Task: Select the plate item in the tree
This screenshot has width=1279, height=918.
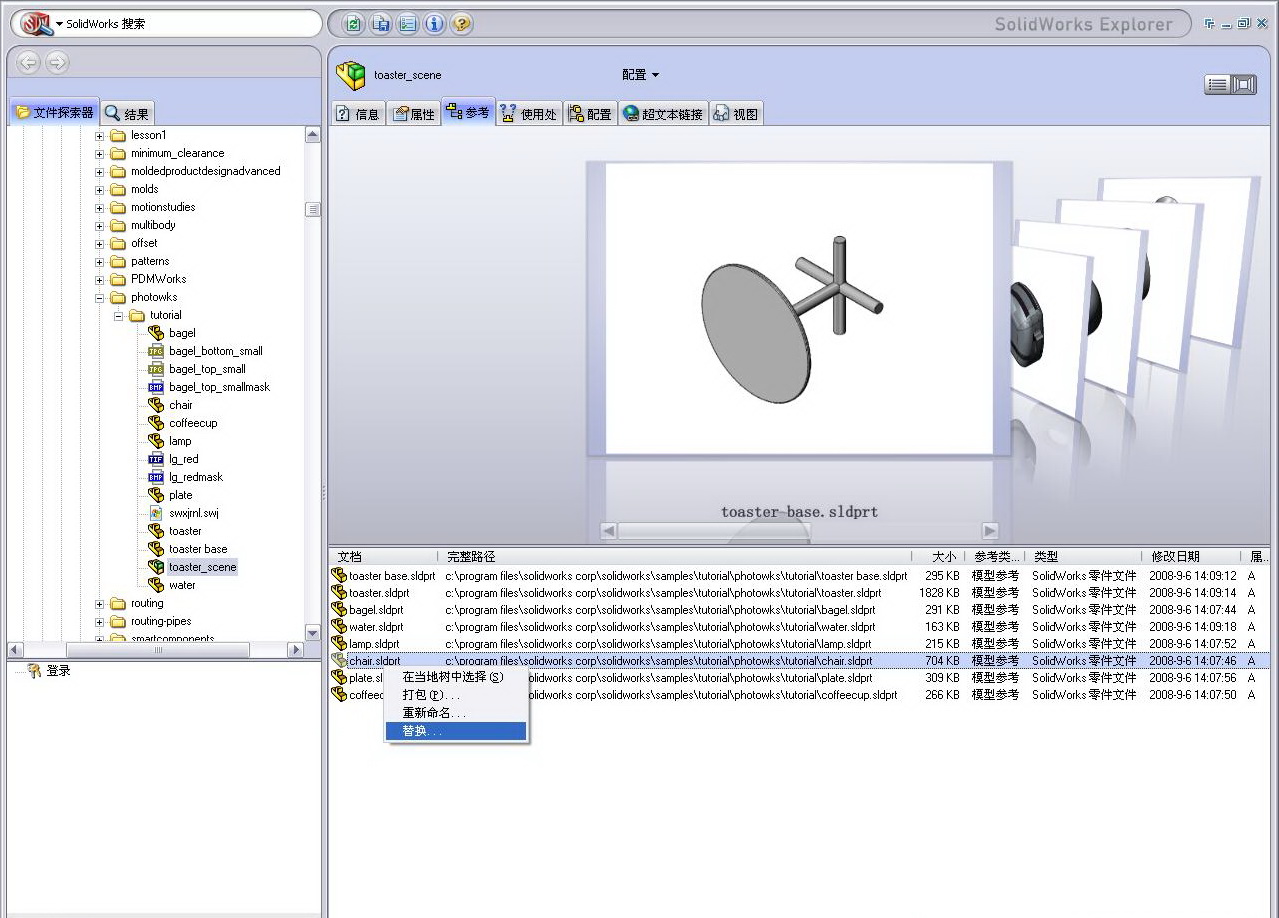Action: pos(181,495)
